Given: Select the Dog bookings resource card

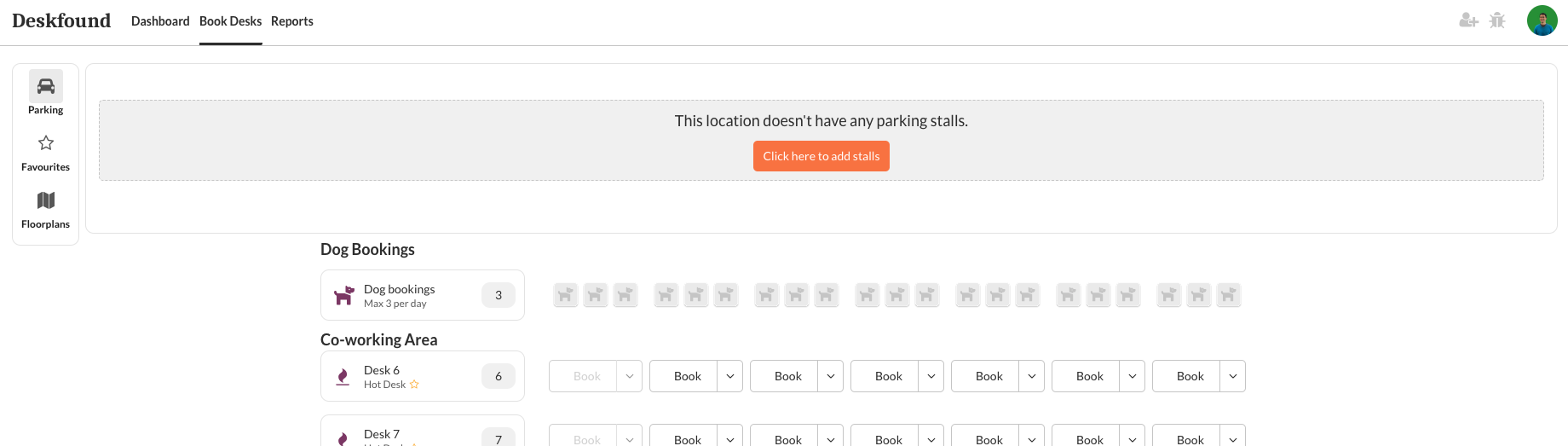Looking at the screenshot, I should click(422, 295).
